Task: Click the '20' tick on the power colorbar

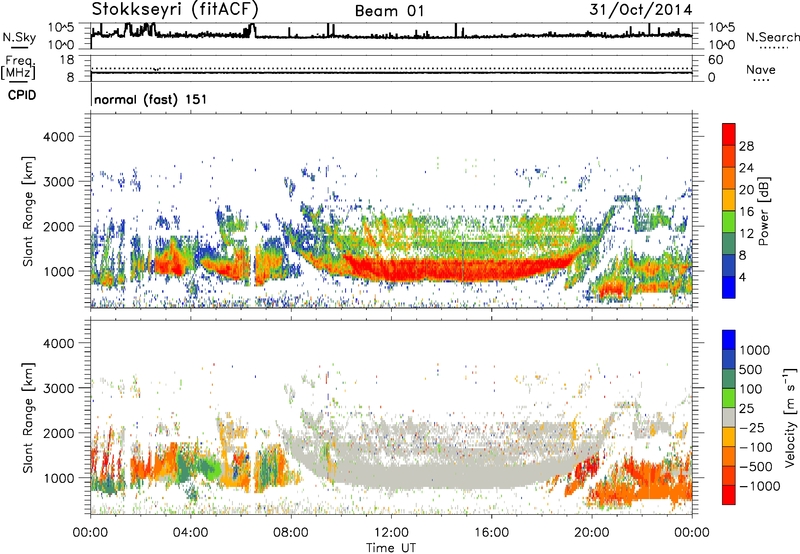Action: pyautogui.click(x=746, y=190)
